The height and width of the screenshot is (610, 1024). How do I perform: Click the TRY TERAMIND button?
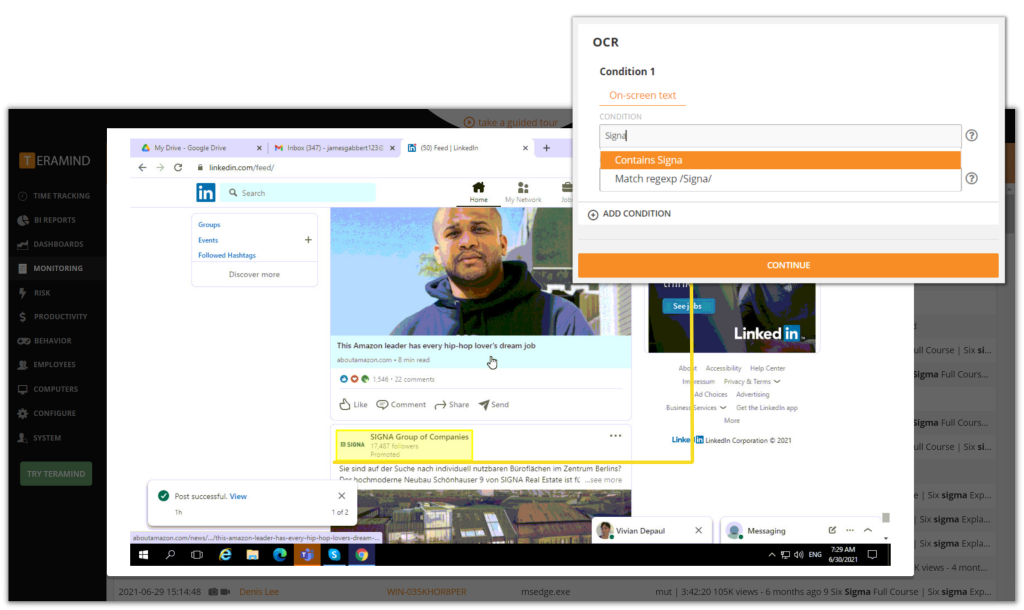pyautogui.click(x=56, y=473)
